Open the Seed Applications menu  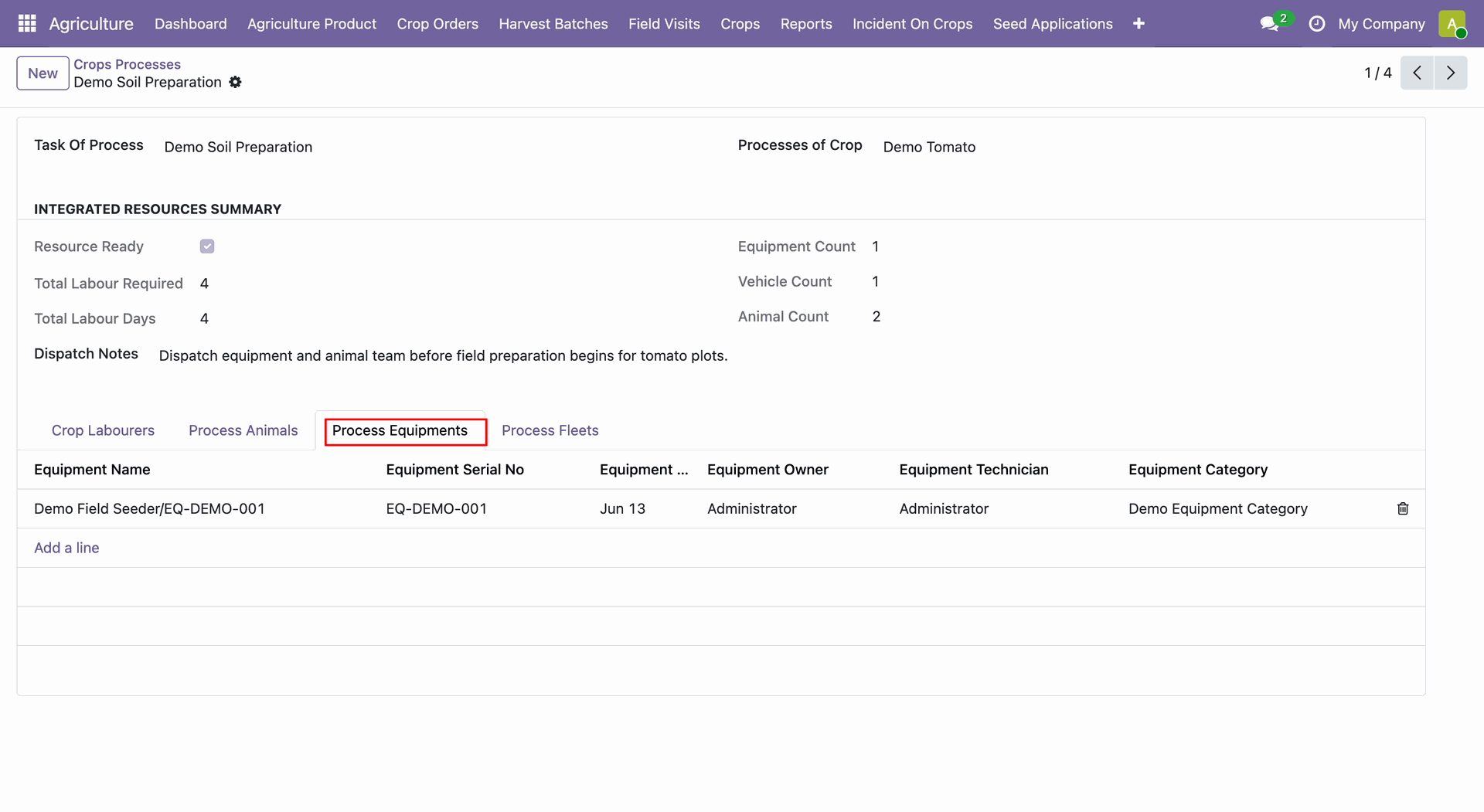tap(1053, 24)
